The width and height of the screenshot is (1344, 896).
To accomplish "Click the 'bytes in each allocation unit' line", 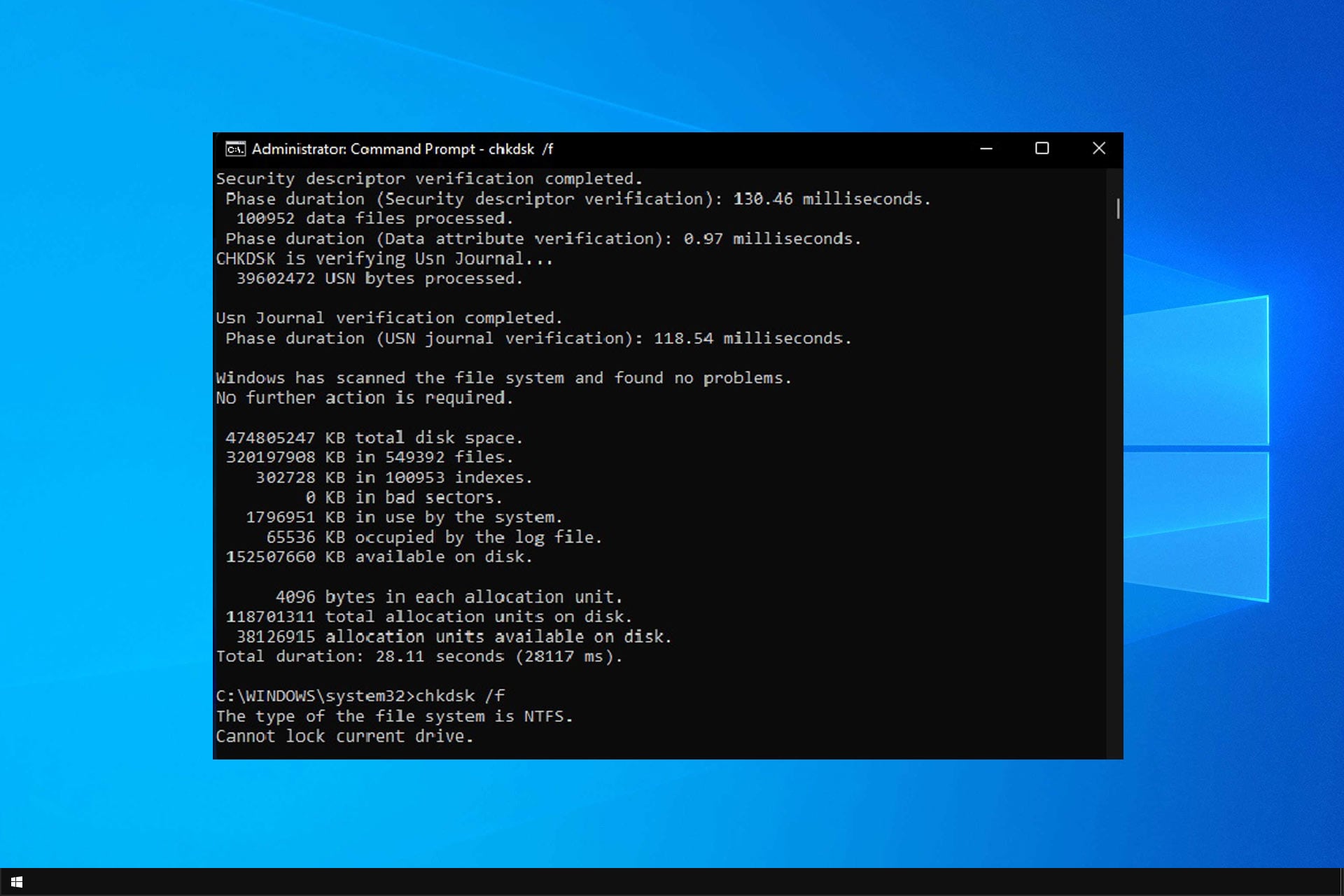I will point(448,597).
